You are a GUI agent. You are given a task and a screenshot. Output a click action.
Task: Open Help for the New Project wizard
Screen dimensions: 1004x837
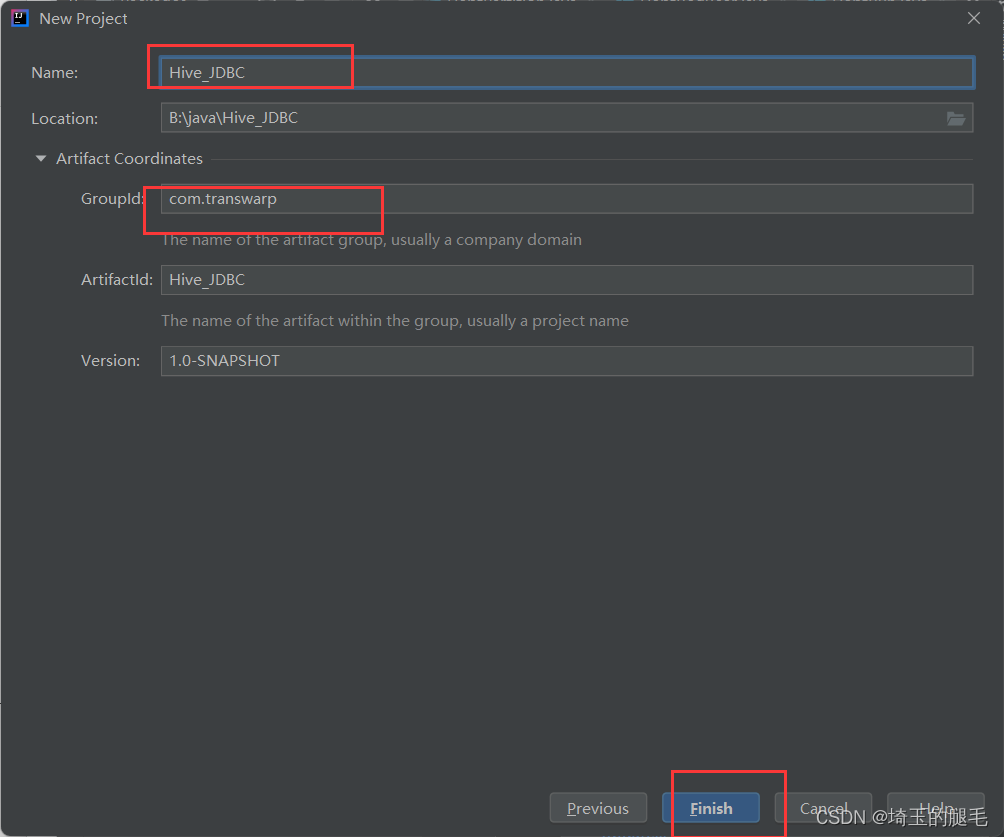click(936, 808)
